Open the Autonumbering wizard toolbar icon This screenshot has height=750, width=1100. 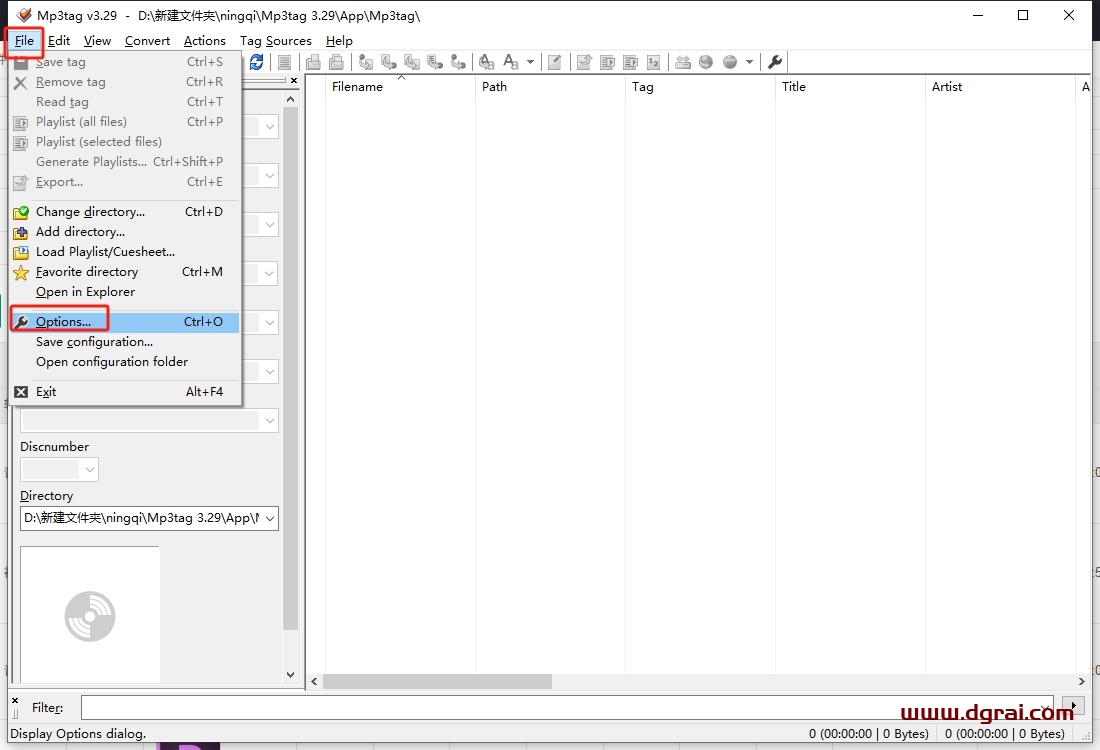[x=653, y=62]
